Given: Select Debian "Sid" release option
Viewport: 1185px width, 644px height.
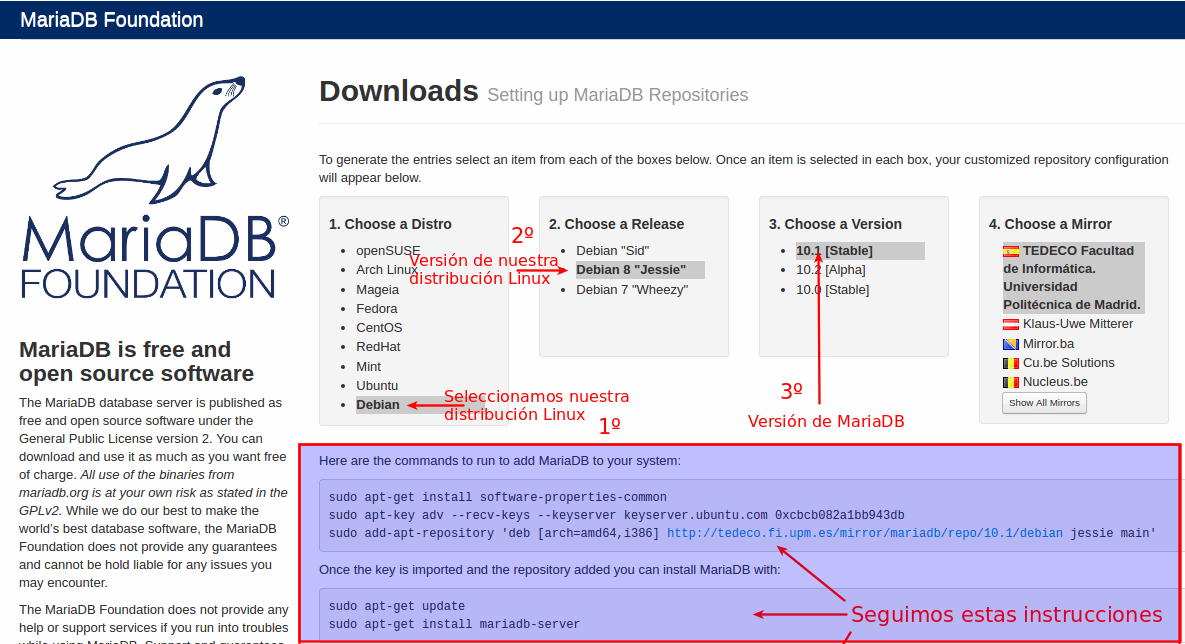Looking at the screenshot, I should click(613, 251).
